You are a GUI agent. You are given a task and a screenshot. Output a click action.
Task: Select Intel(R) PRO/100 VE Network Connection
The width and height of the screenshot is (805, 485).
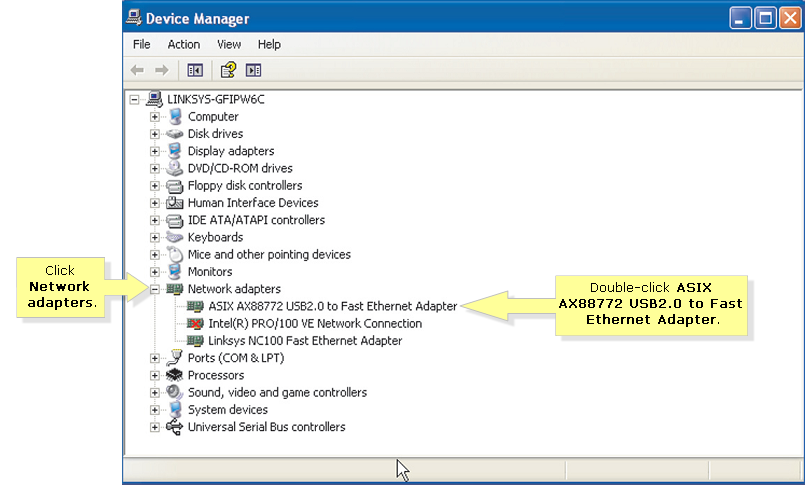click(x=315, y=323)
